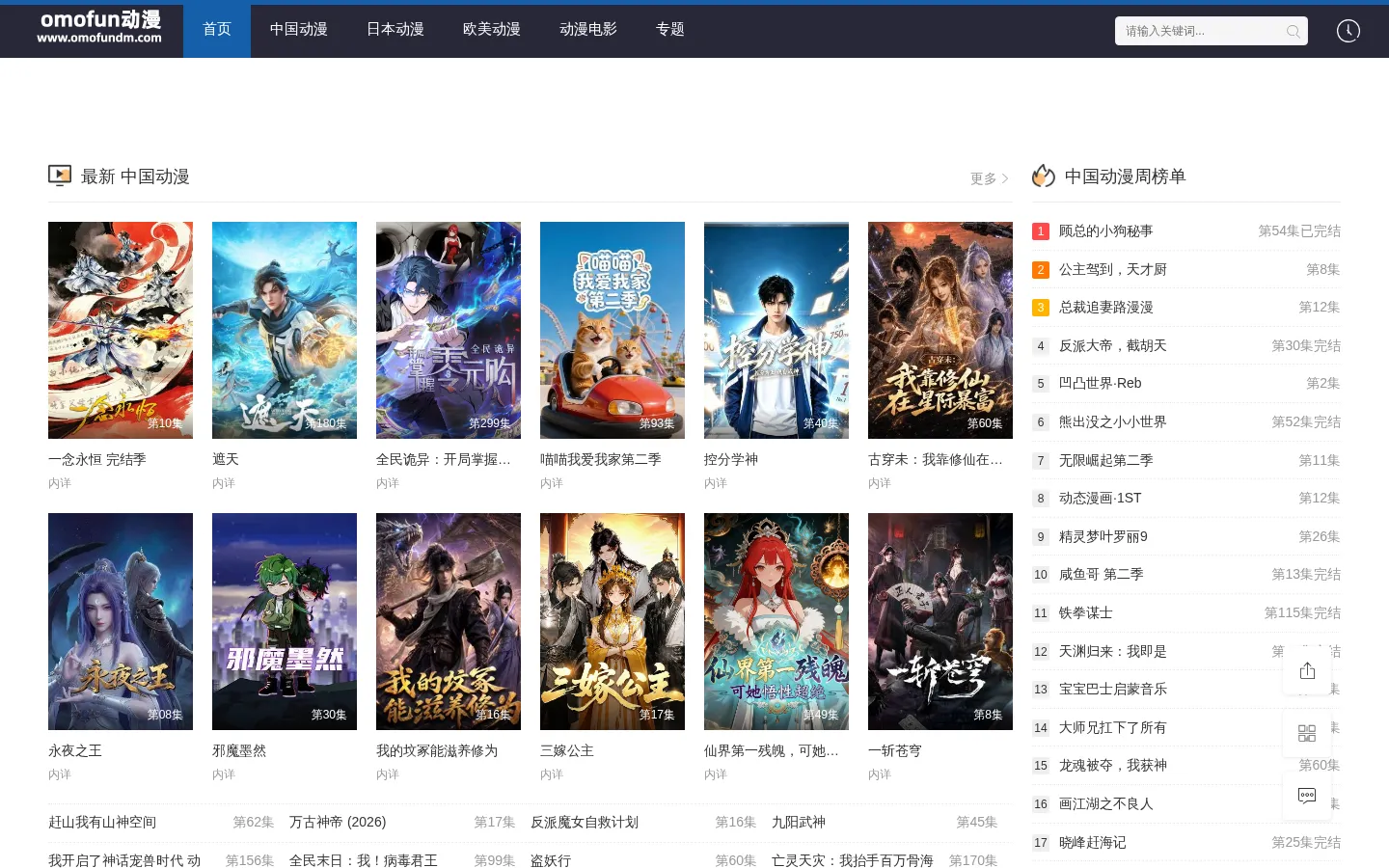Open the QR code floating icon
Image resolution: width=1389 pixels, height=868 pixels.
point(1307,733)
